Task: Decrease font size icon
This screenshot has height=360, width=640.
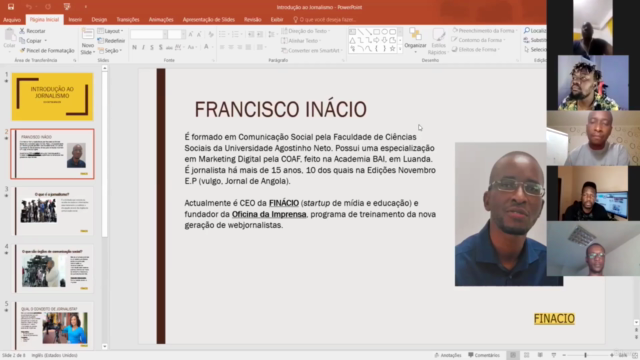Action: coord(199,35)
